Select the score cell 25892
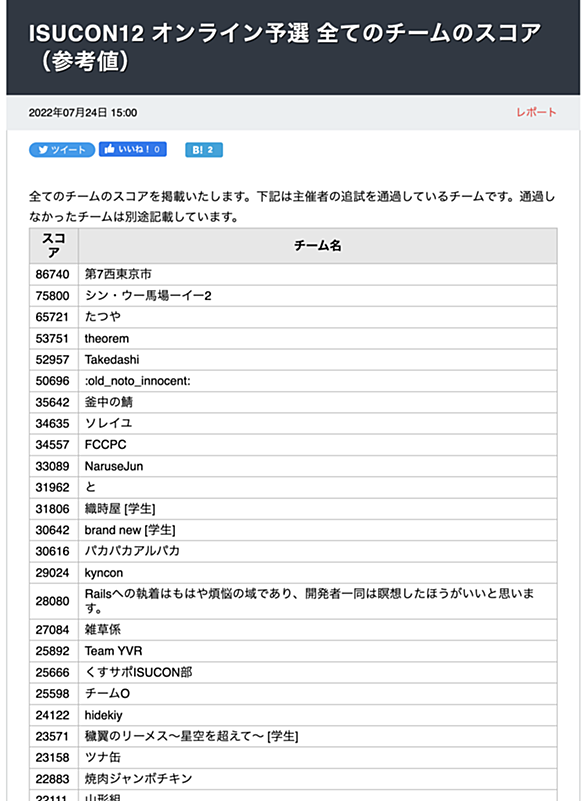This screenshot has width=586, height=801. tap(54, 651)
